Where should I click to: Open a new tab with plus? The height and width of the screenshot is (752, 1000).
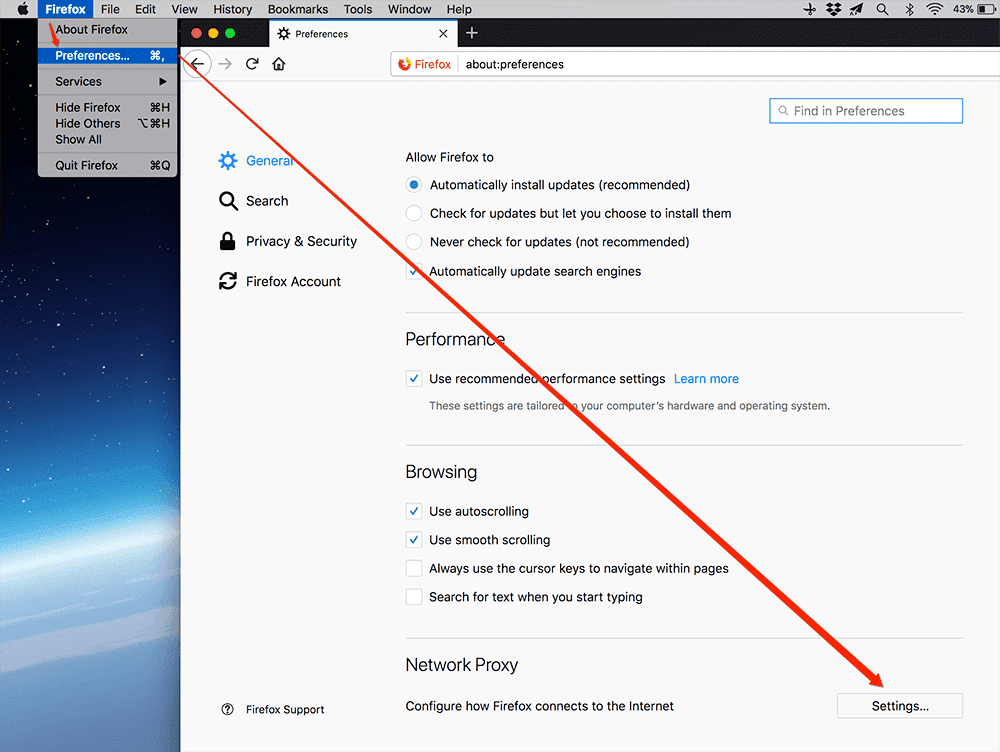(472, 33)
